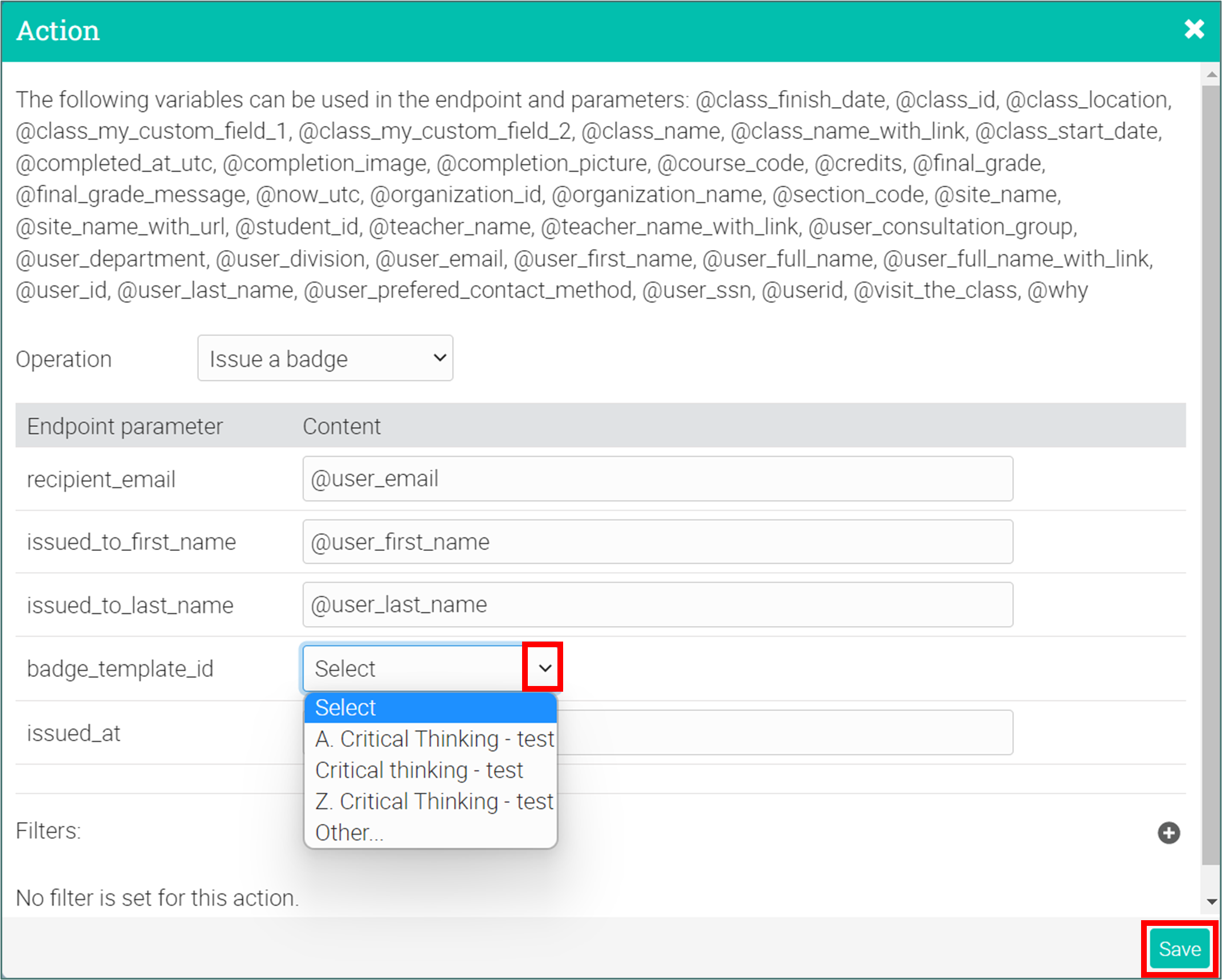Click the scrollbar up arrow
Screen dimensions: 1222x980
1212,74
